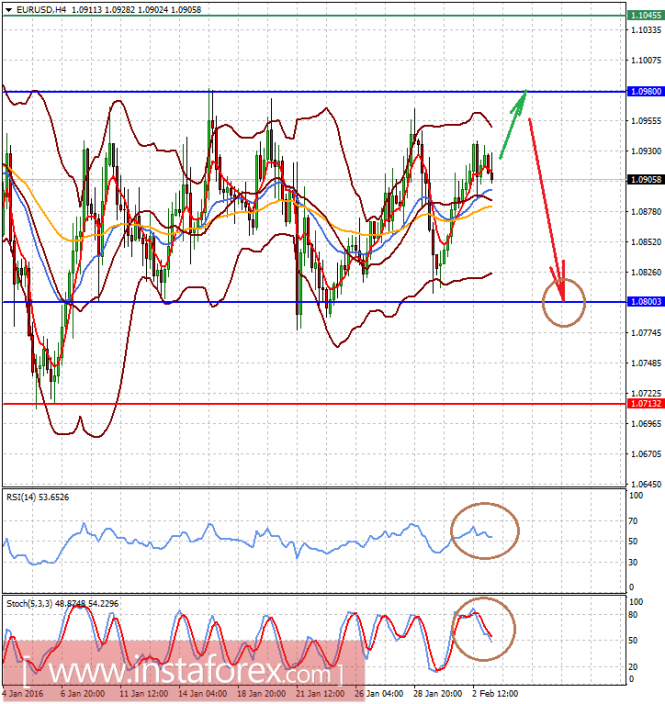665x704 pixels.
Task: Click the black 1.09058 current price tag
Action: (646, 180)
